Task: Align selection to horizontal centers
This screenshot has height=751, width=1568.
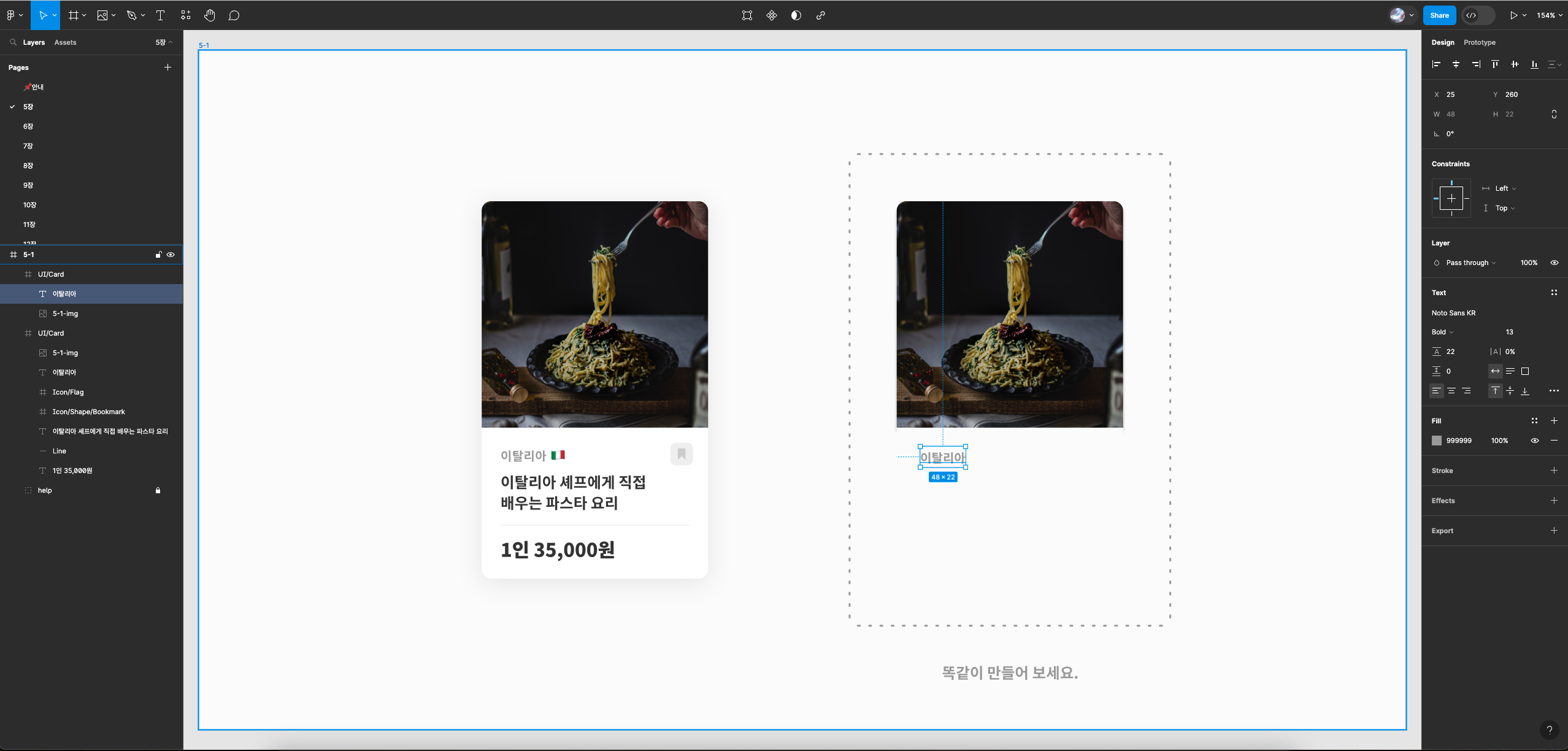Action: [1456, 64]
